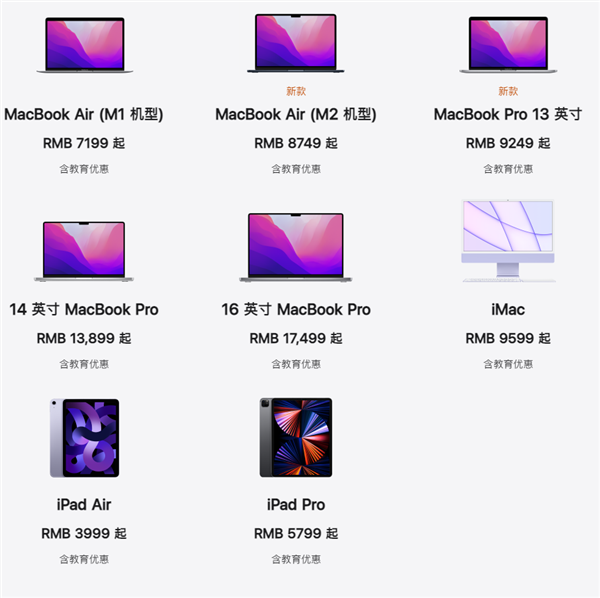
Task: Click the MacBook Air M1 laptop image
Action: [x=85, y=45]
